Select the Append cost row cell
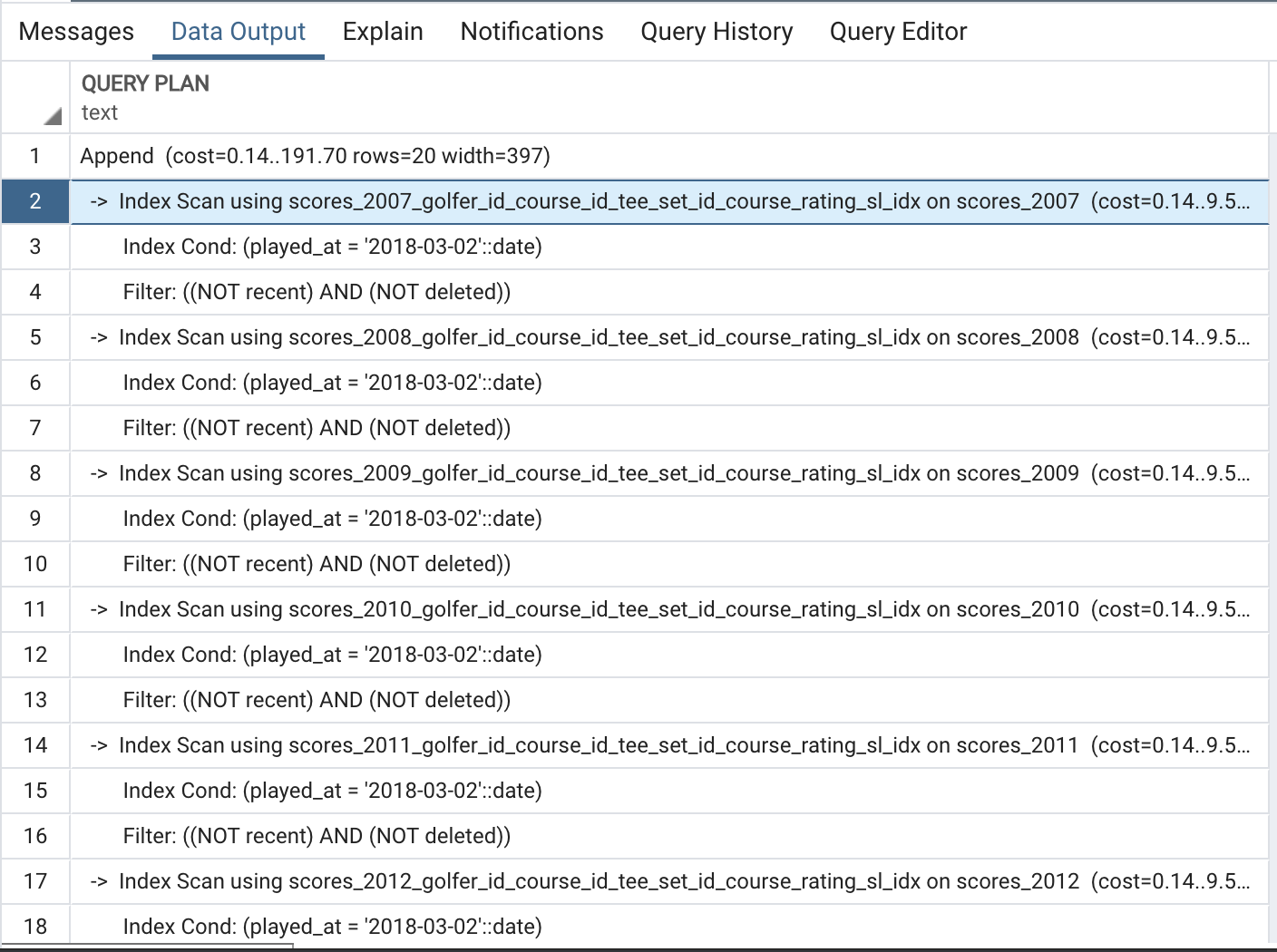The height and width of the screenshot is (952, 1277). point(315,156)
